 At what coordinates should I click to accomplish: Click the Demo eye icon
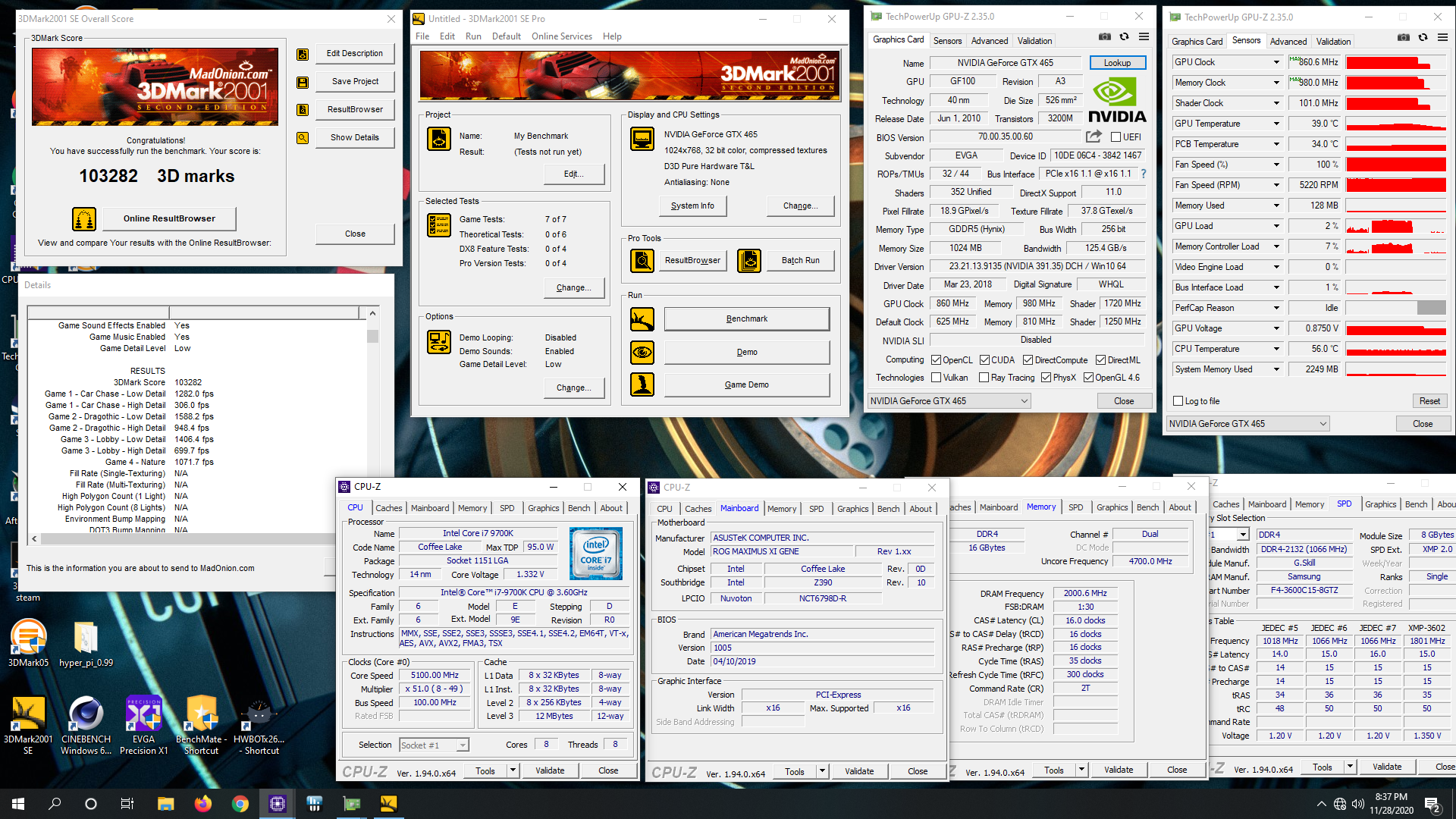coord(642,353)
